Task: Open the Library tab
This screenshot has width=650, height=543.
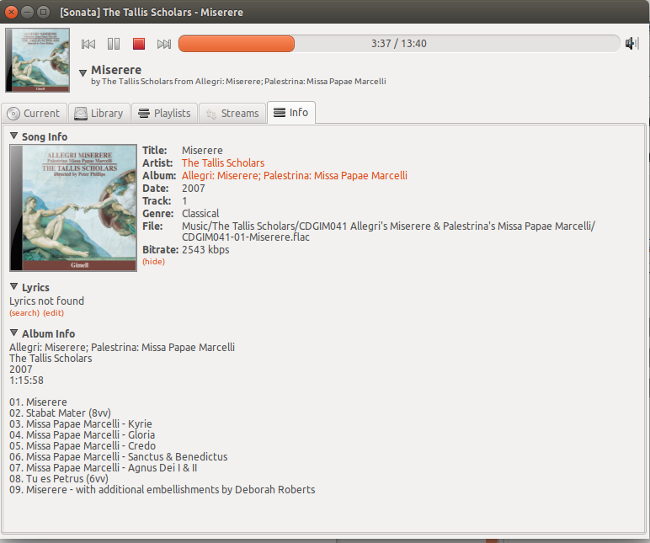Action: coord(99,113)
